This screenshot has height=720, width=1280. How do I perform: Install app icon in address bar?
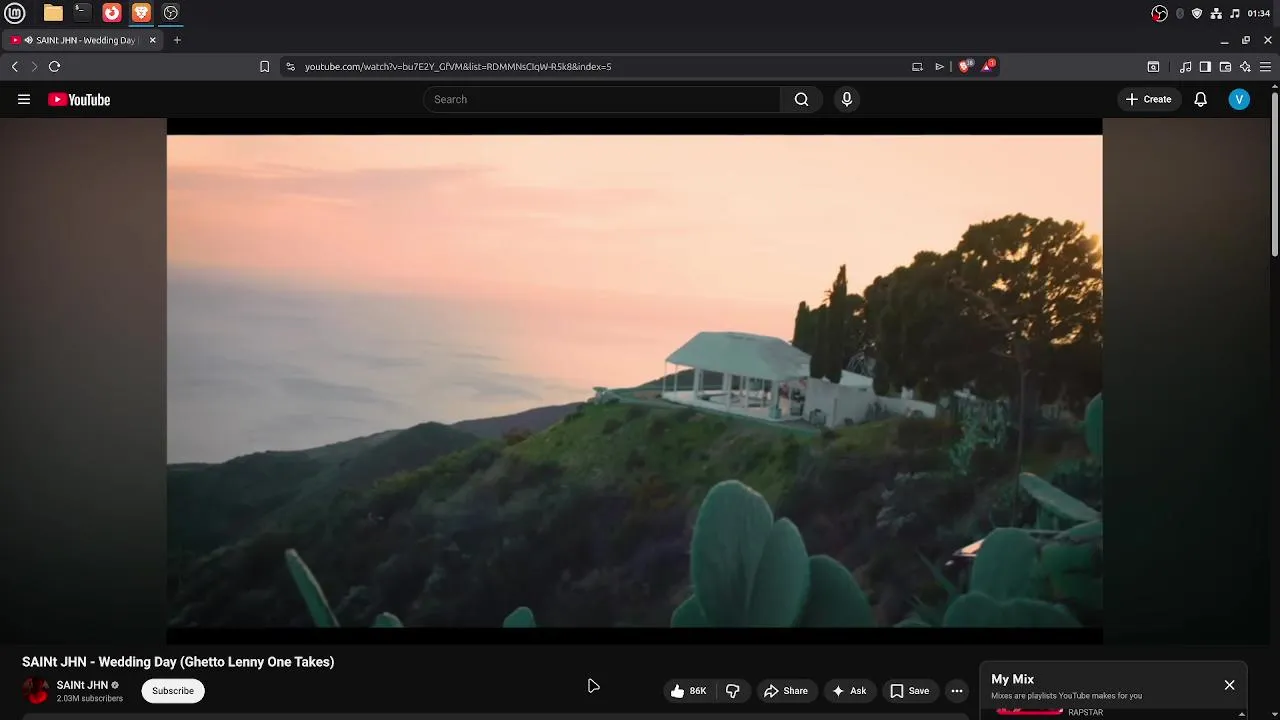click(x=917, y=66)
